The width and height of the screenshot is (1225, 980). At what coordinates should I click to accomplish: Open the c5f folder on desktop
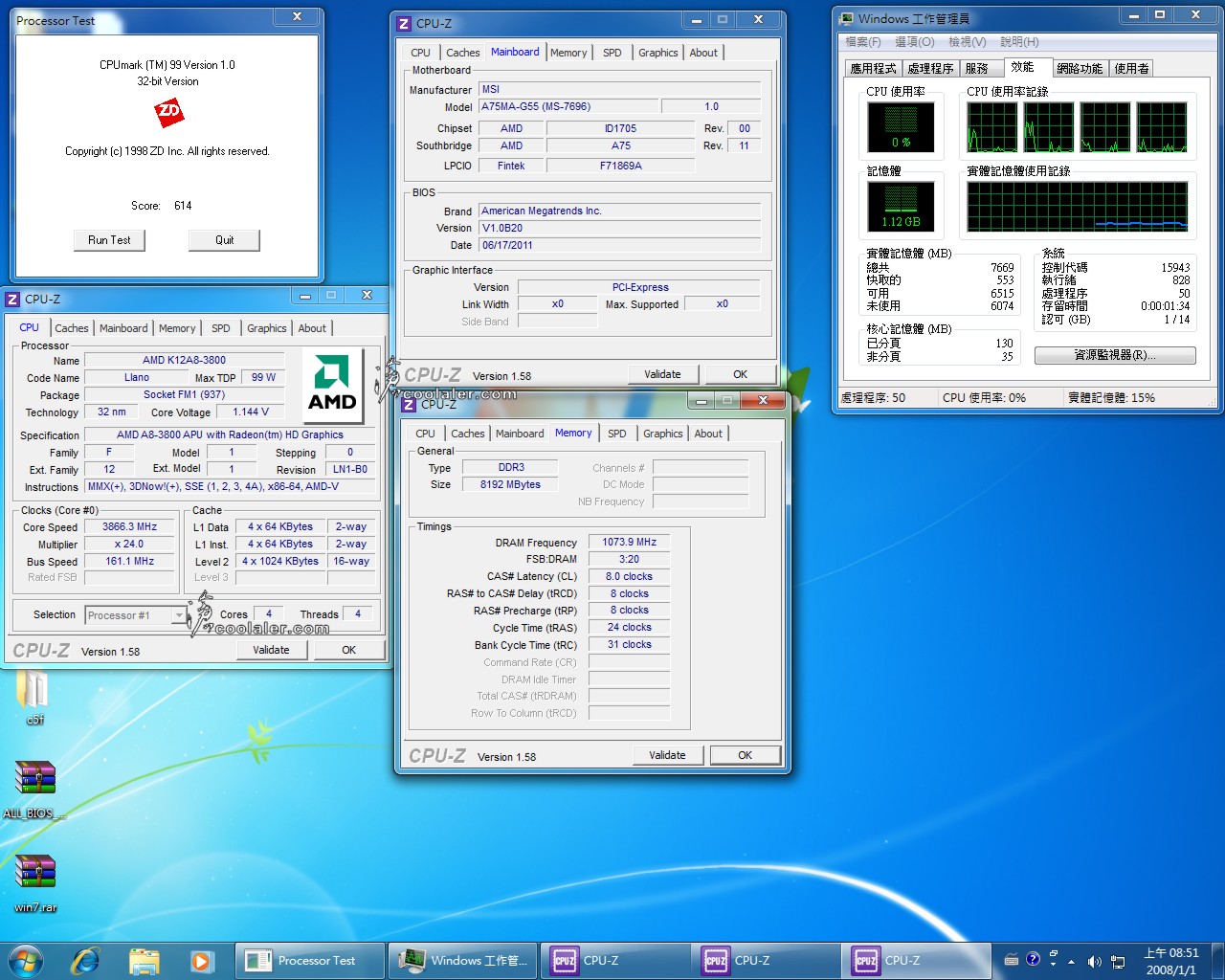tap(34, 697)
